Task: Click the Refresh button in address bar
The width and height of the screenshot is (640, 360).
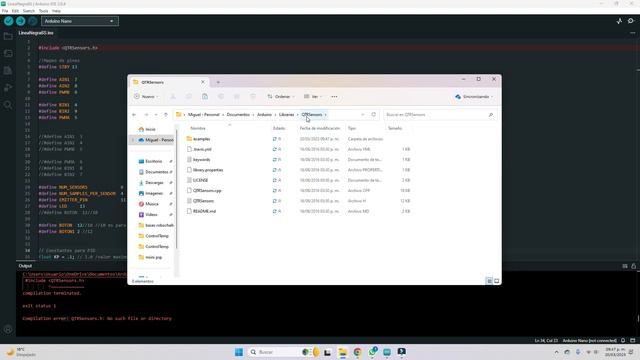Action: coord(373,115)
